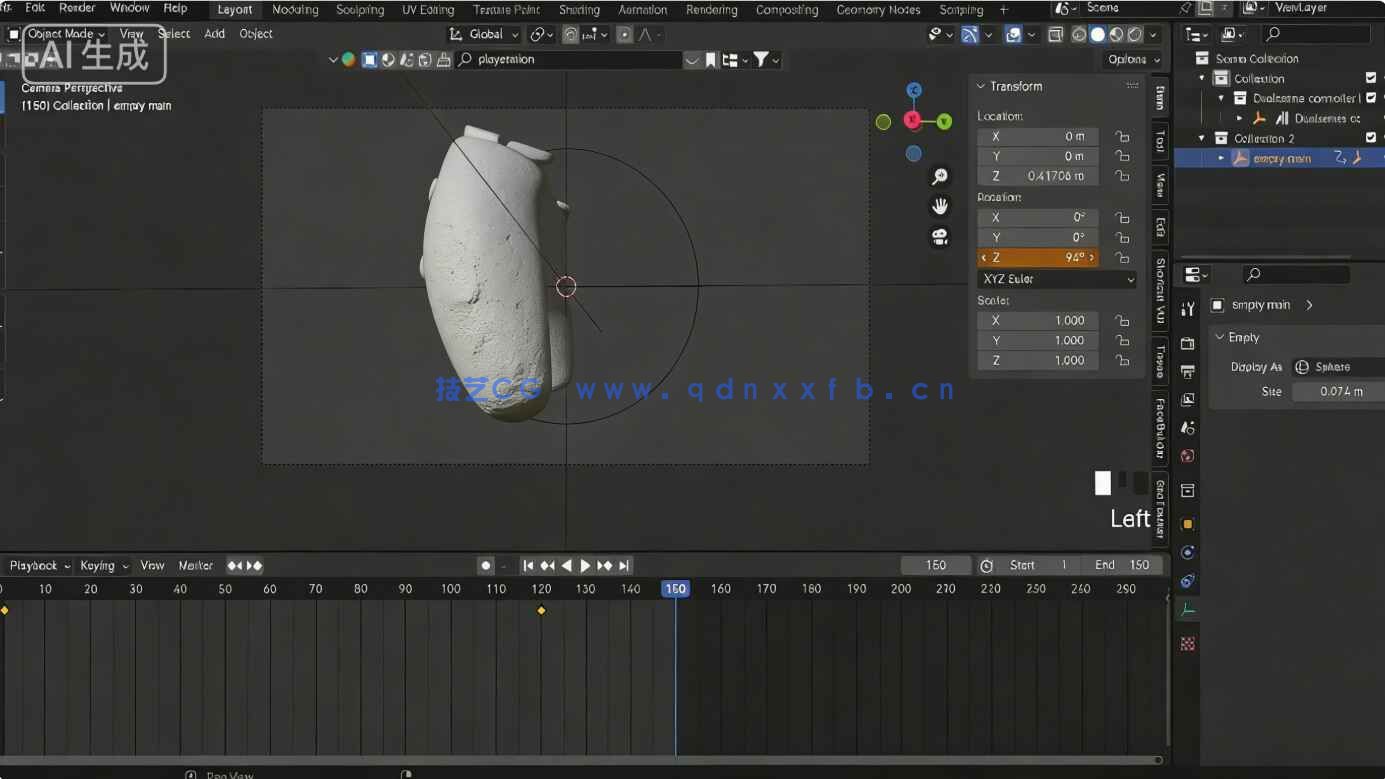This screenshot has height=779, width=1385.
Task: Switch to Rendered viewport shading
Action: pos(1135,33)
